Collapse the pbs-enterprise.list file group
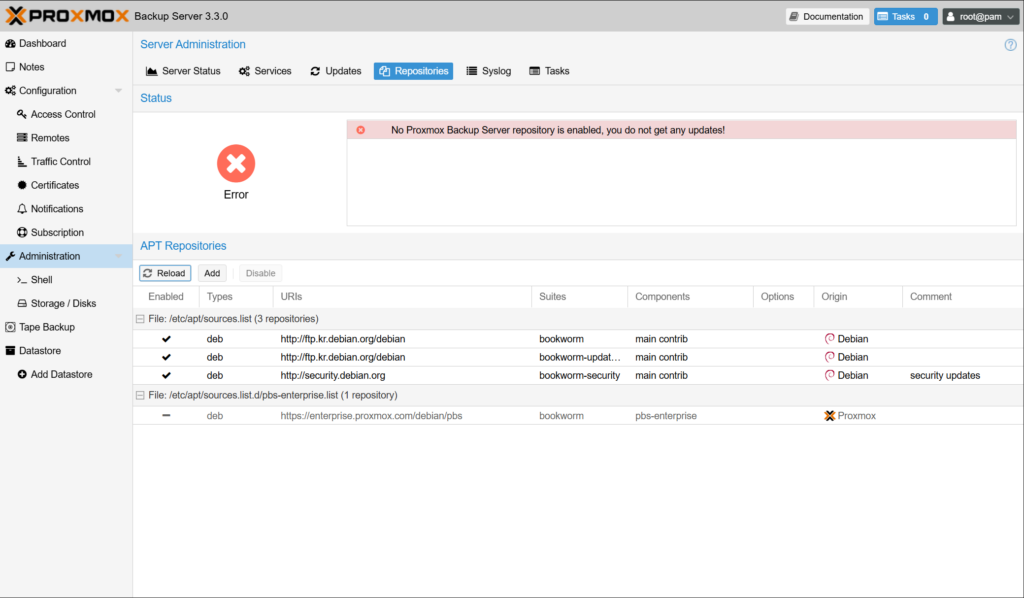The width and height of the screenshot is (1024, 598). coord(140,395)
